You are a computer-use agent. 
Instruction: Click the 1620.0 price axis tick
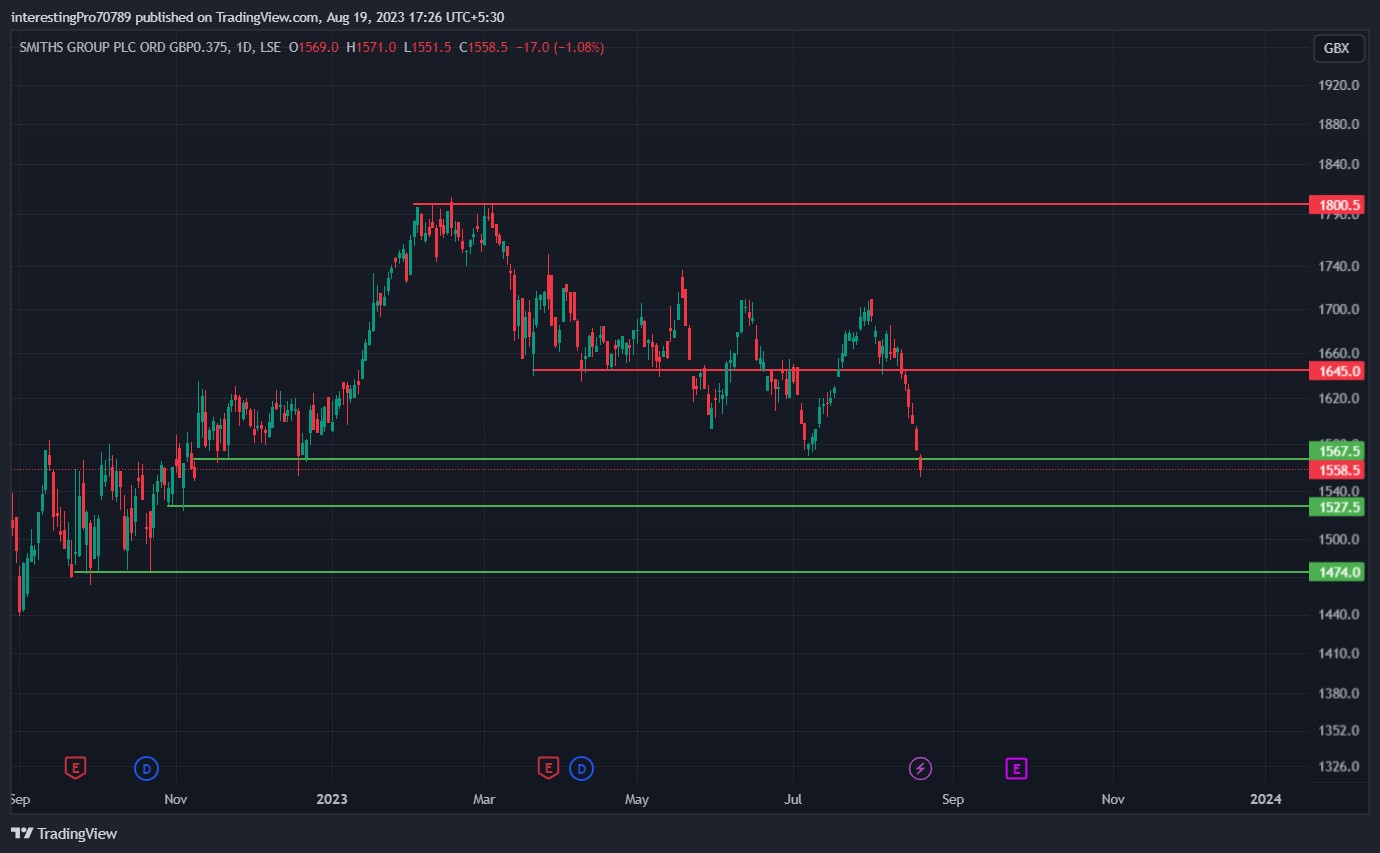click(1339, 398)
